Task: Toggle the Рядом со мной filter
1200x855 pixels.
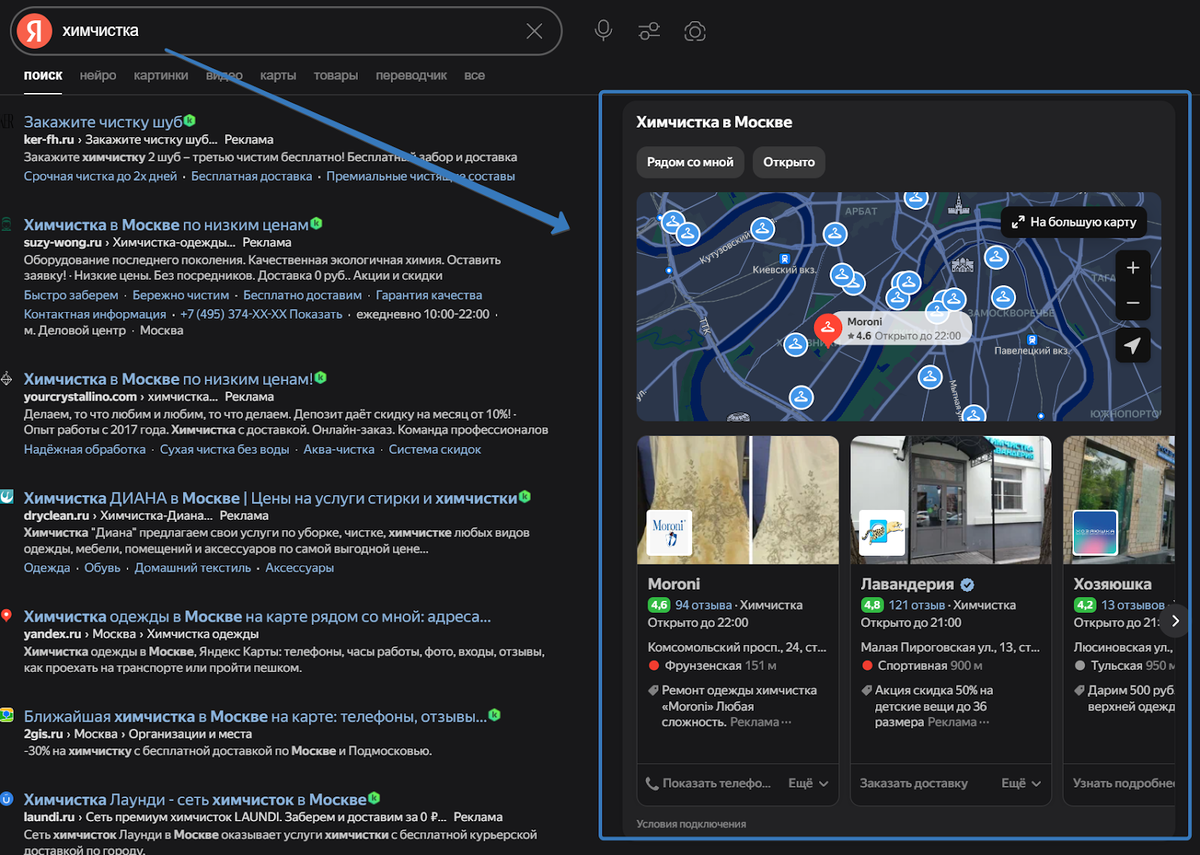Action: [x=690, y=162]
